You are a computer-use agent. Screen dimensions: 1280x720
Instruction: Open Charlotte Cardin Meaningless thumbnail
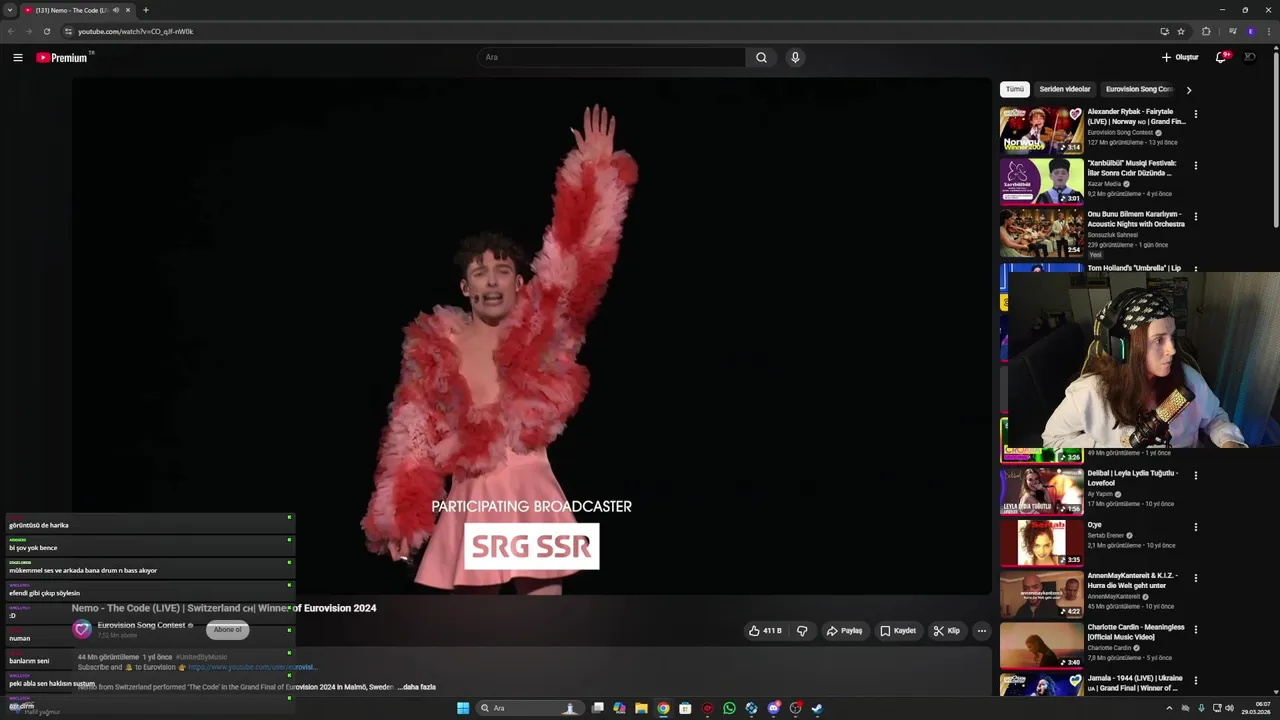1041,646
